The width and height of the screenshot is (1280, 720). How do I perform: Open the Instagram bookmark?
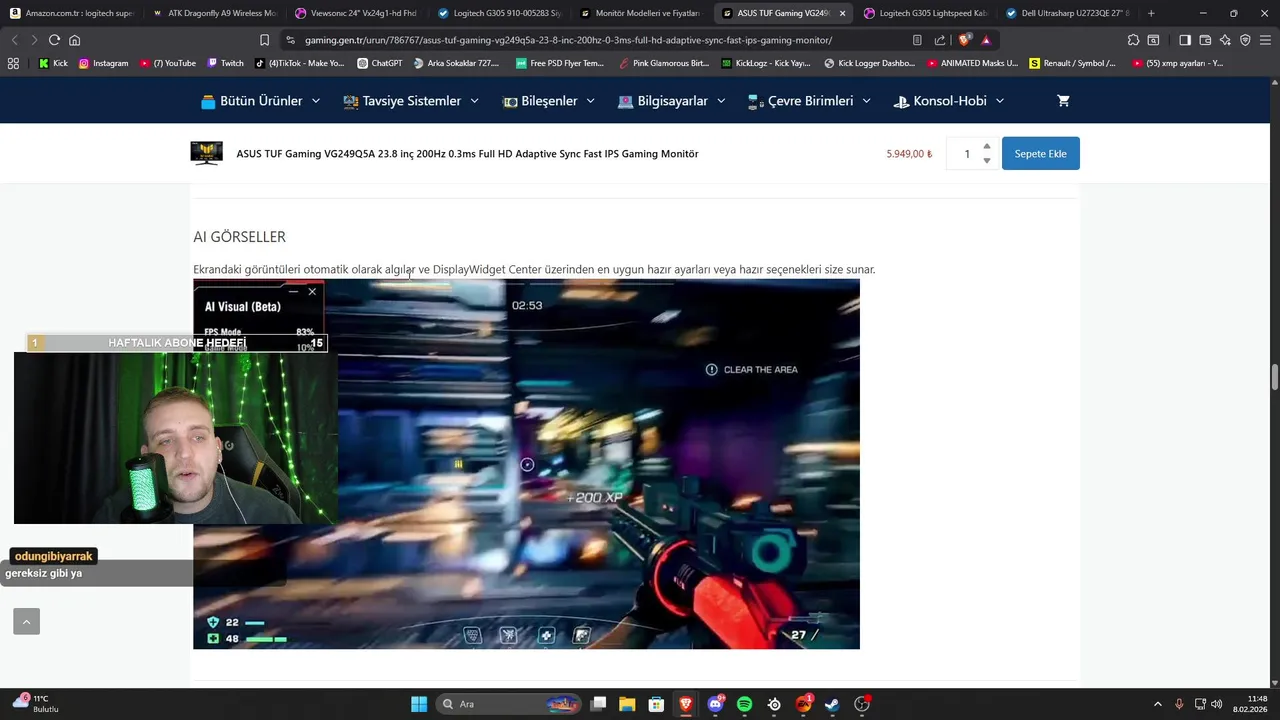pos(103,63)
